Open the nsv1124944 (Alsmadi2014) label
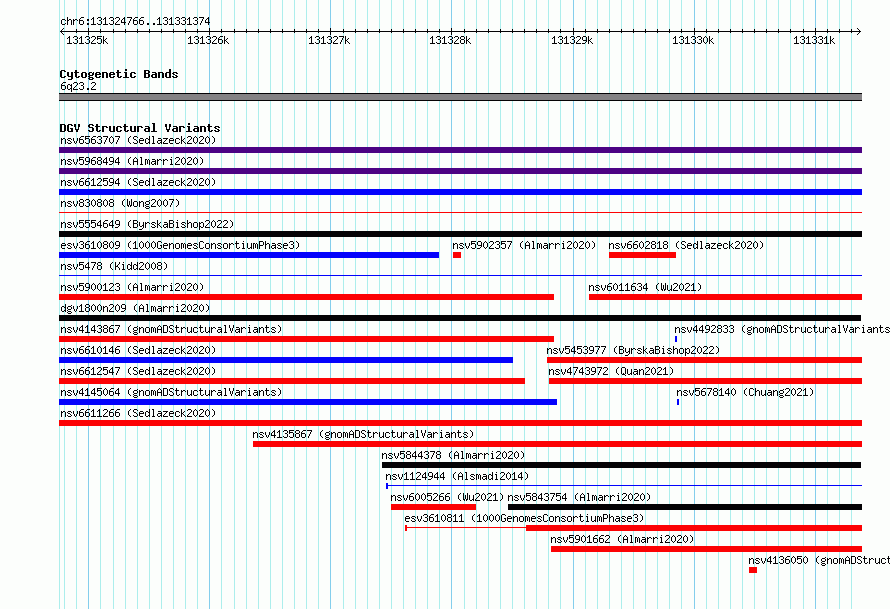 click(457, 476)
